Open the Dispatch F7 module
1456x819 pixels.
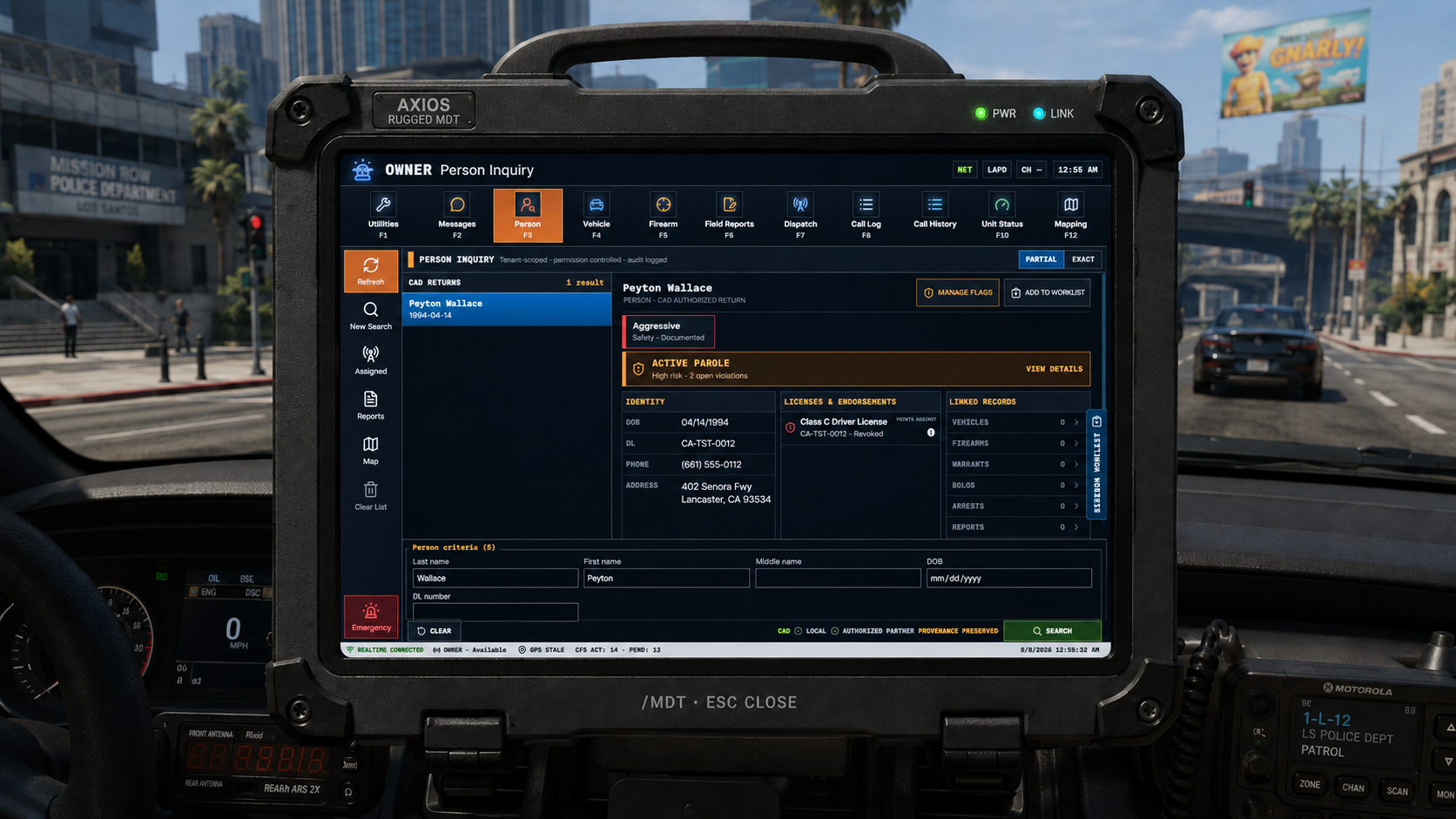[800, 215]
